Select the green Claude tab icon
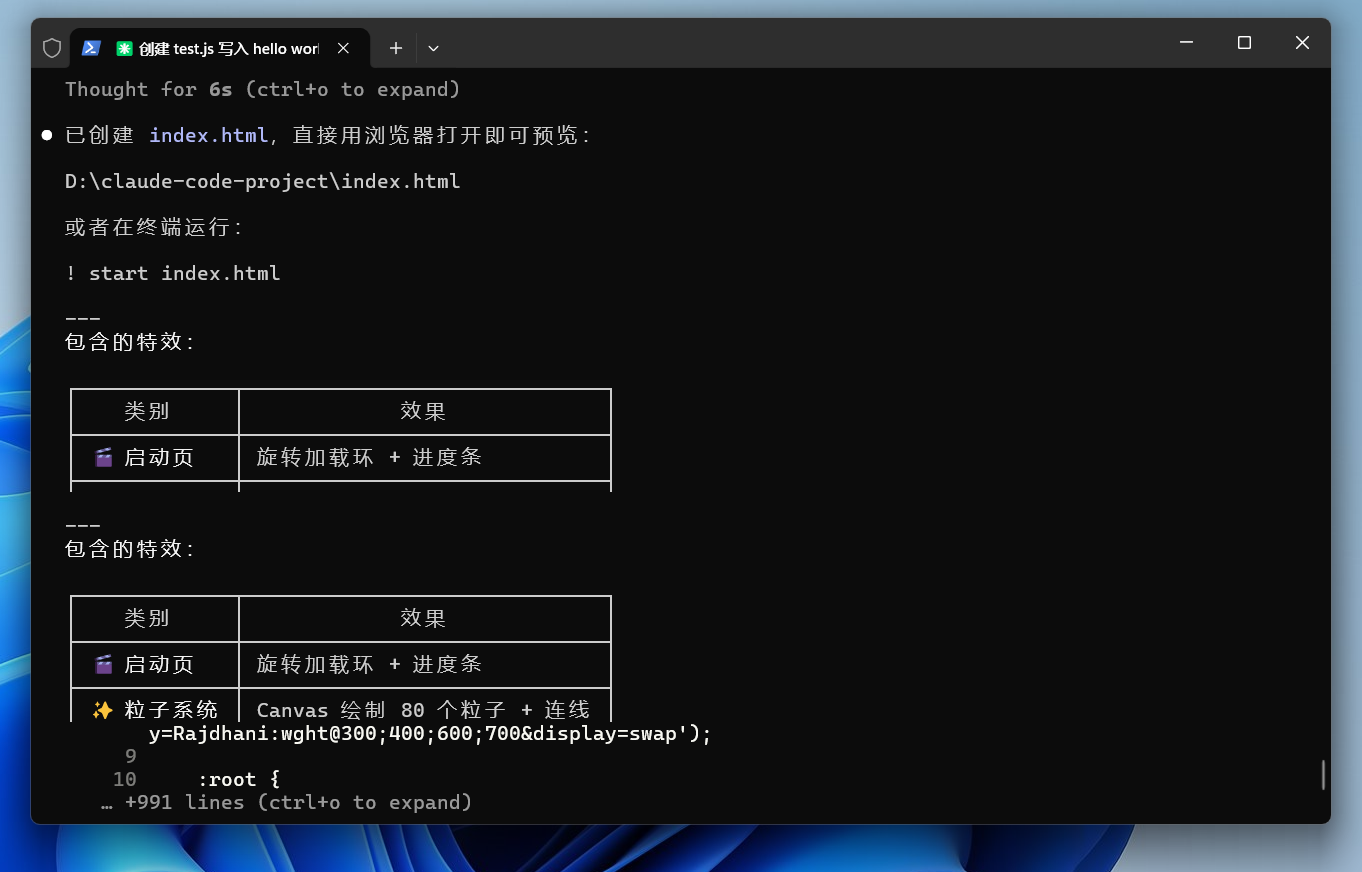Image resolution: width=1362 pixels, height=872 pixels. click(124, 48)
